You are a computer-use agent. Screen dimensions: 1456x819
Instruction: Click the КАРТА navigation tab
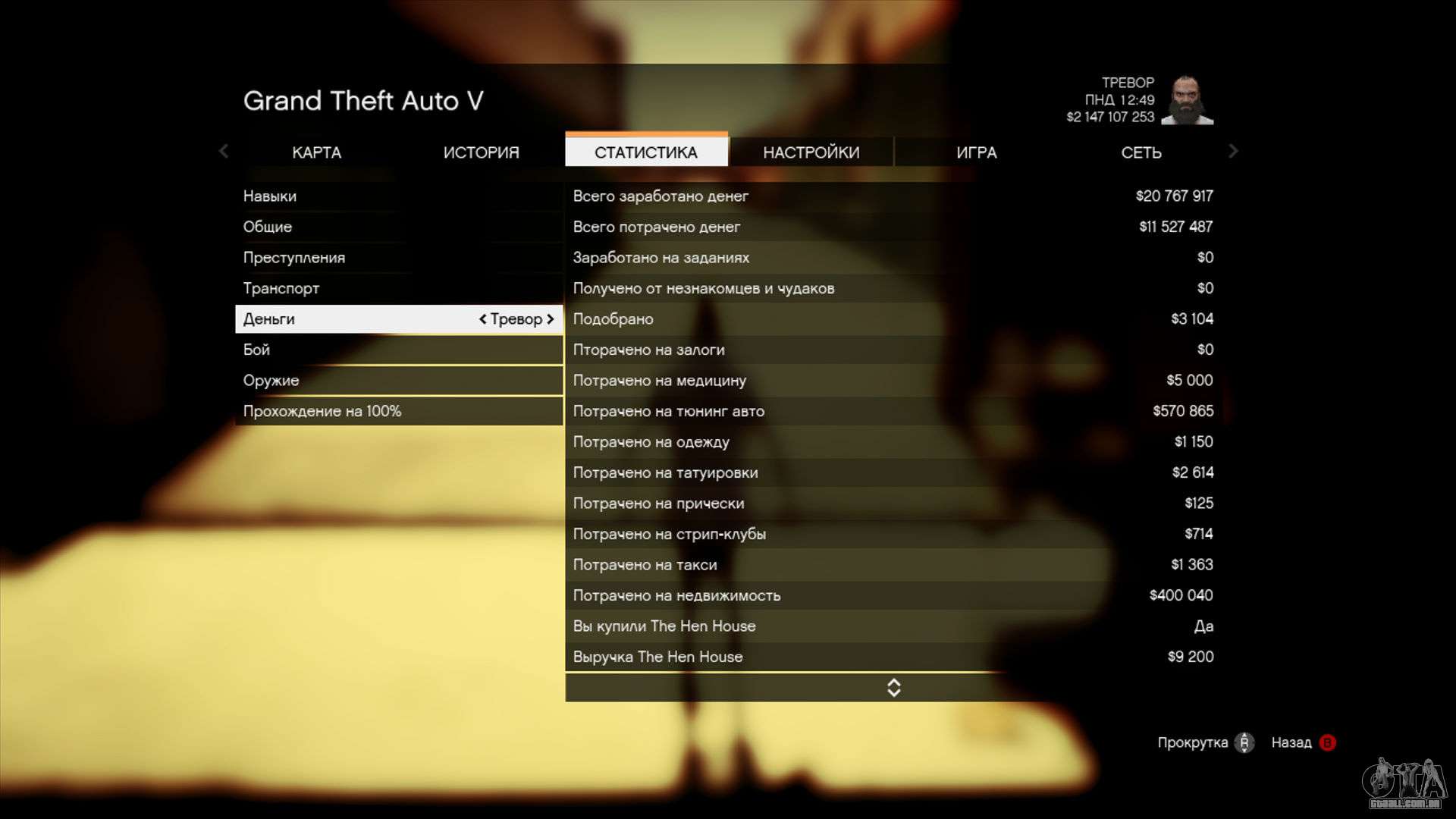pyautogui.click(x=316, y=152)
